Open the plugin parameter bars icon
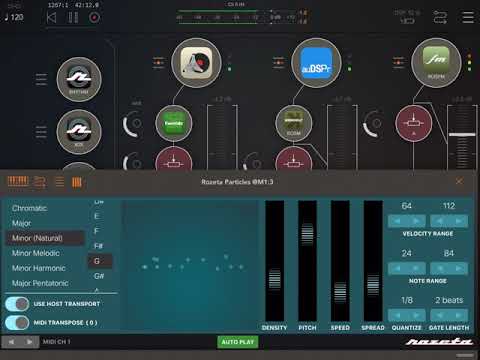This screenshot has width=480, height=360. 77,182
